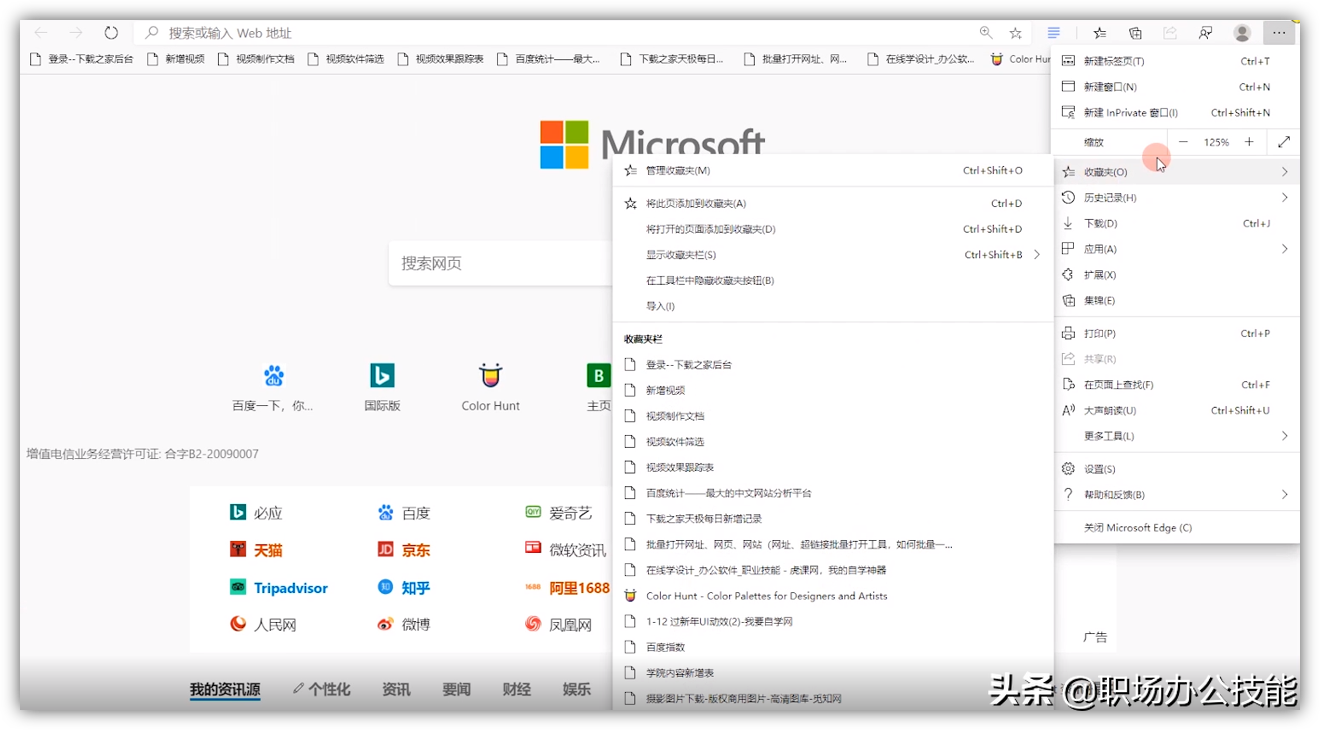This screenshot has width=1320, height=730.
Task: Click the browser refresh button
Action: (x=111, y=33)
